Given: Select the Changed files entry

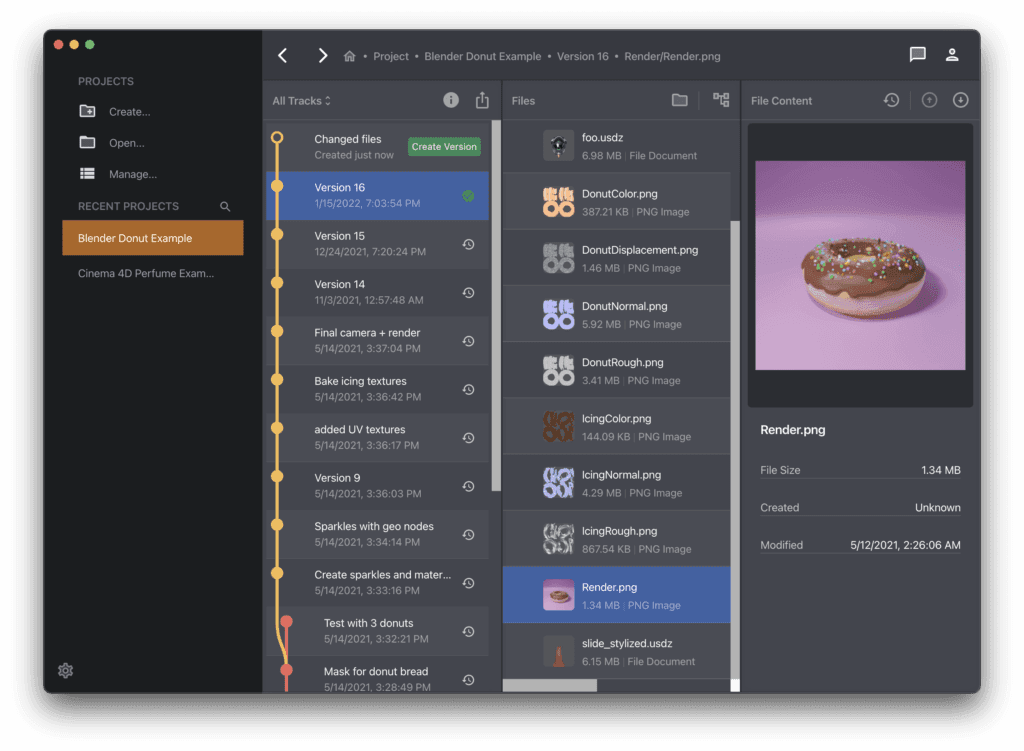Looking at the screenshot, I should [x=377, y=147].
